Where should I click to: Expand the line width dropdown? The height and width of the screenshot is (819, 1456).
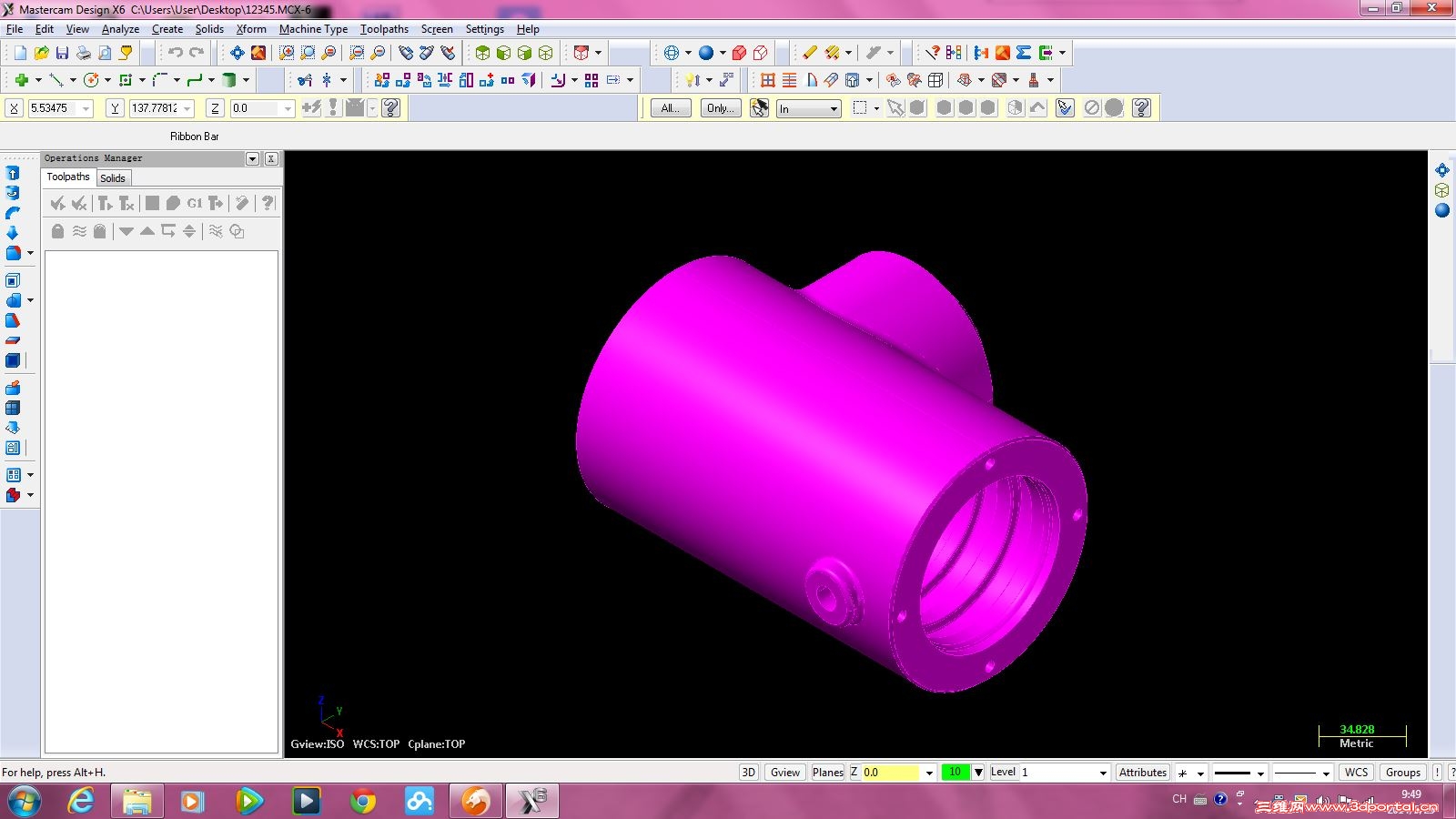[x=1326, y=773]
